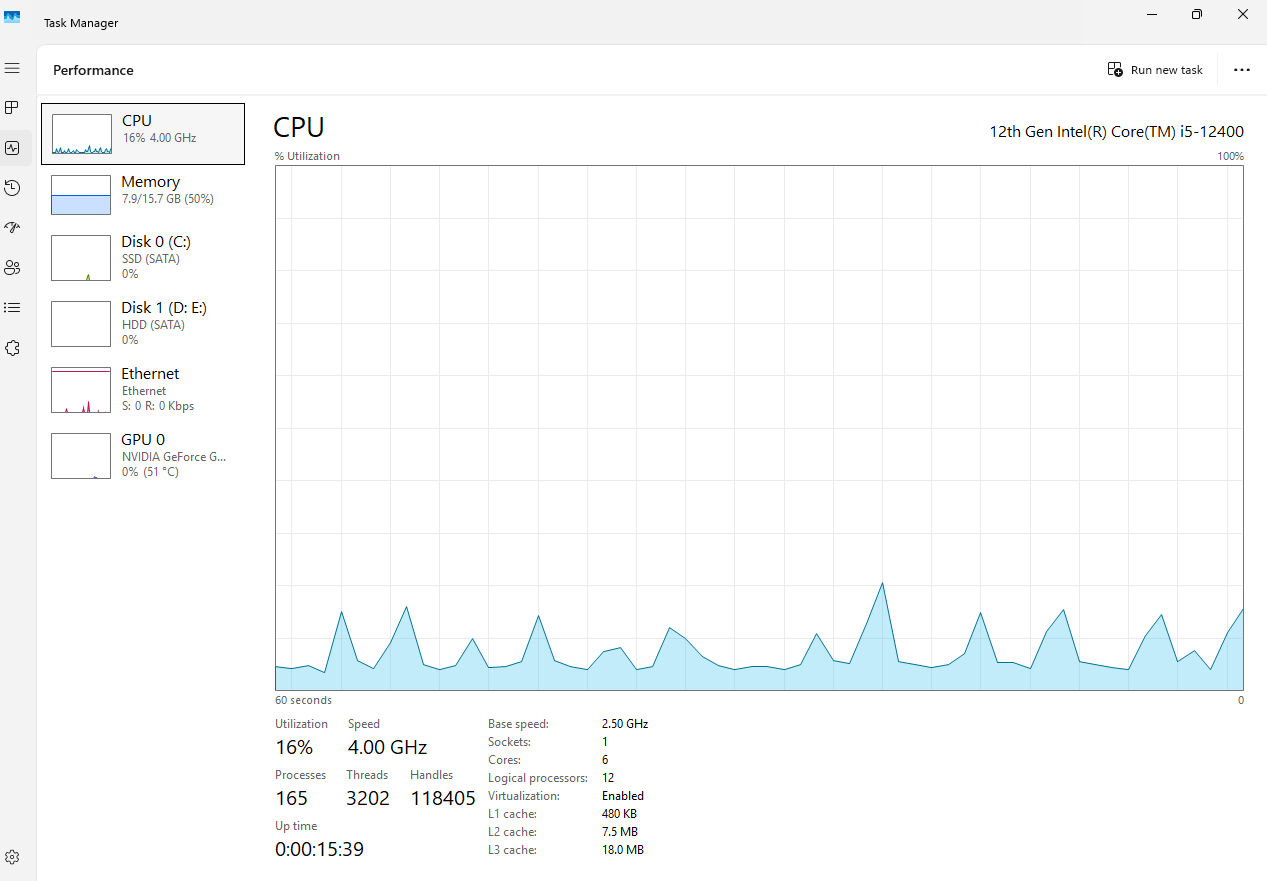Click the Disk 0 mini graph thumbnail
This screenshot has width=1267, height=881.
click(81, 258)
